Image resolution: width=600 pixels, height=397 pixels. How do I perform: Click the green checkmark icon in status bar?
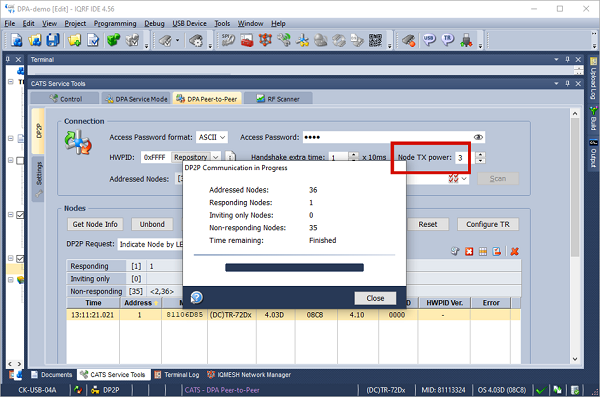pos(541,390)
